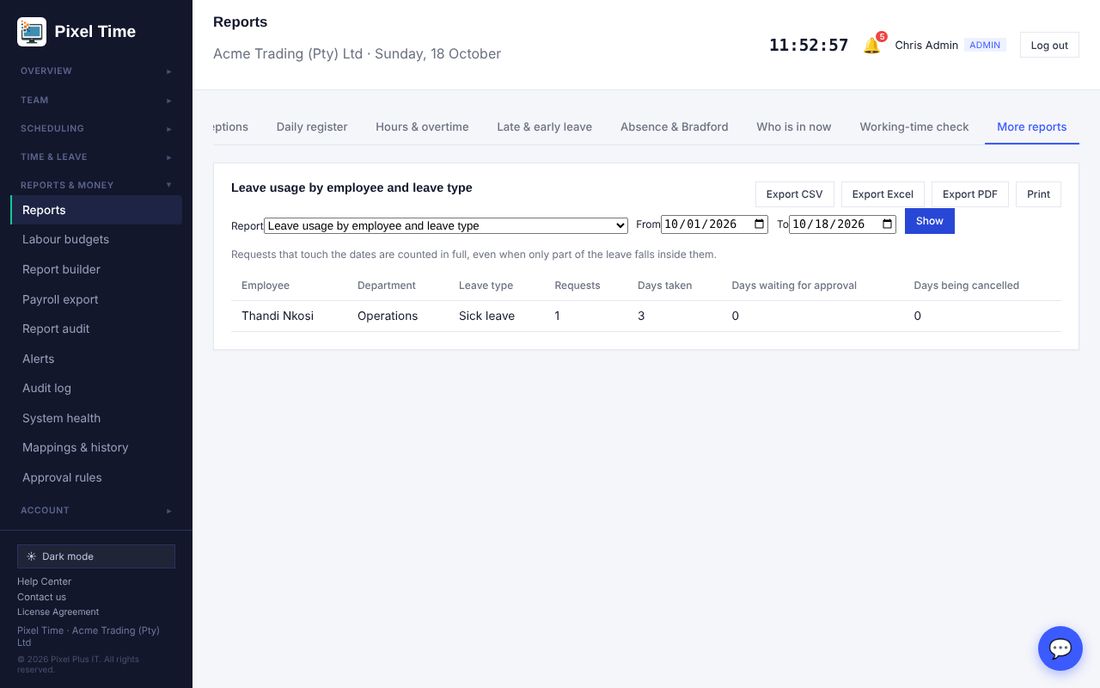Open the Report type dropdown

[445, 226]
